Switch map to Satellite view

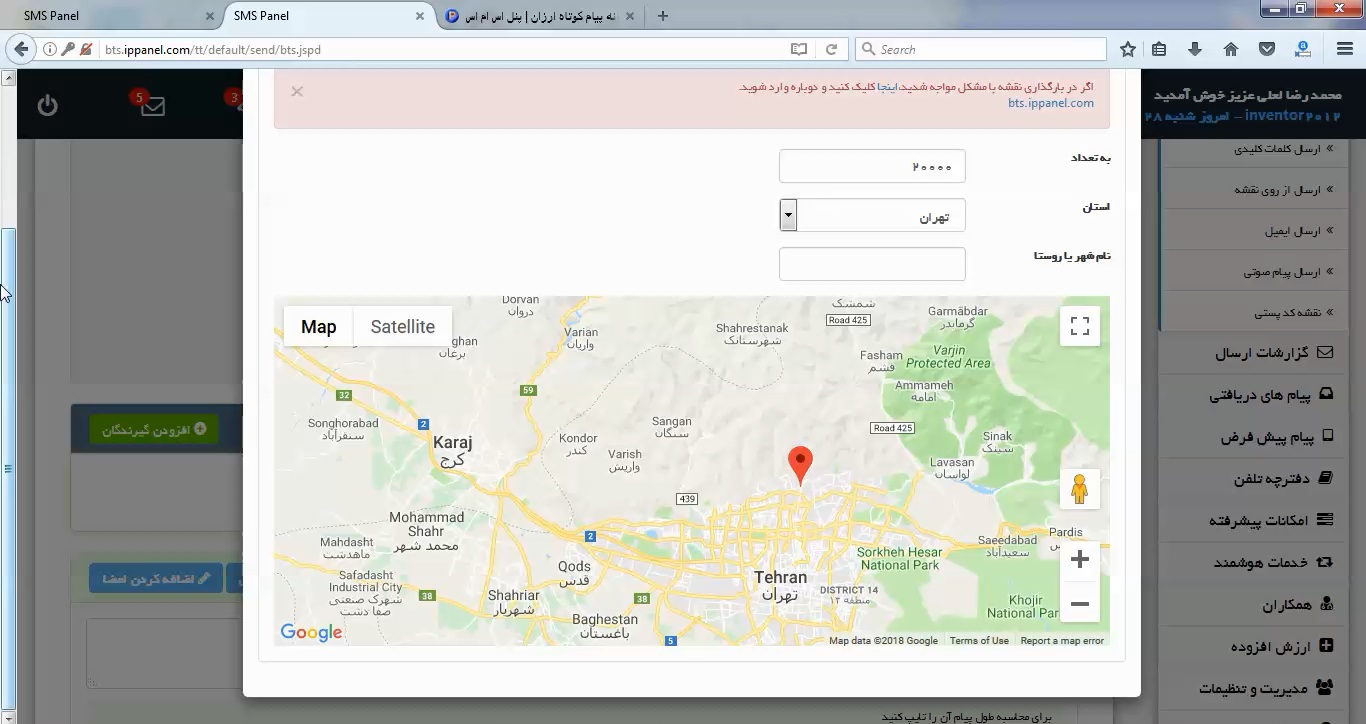click(402, 327)
